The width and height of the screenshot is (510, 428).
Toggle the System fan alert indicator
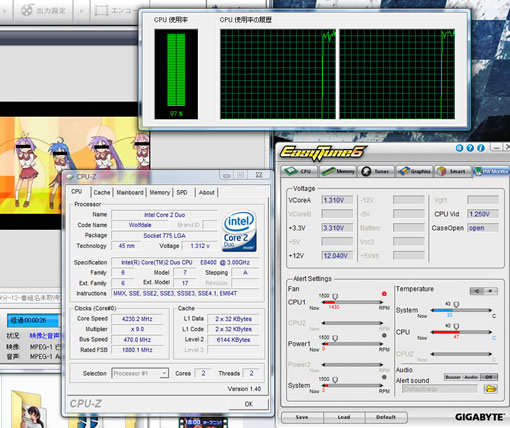tap(384, 377)
